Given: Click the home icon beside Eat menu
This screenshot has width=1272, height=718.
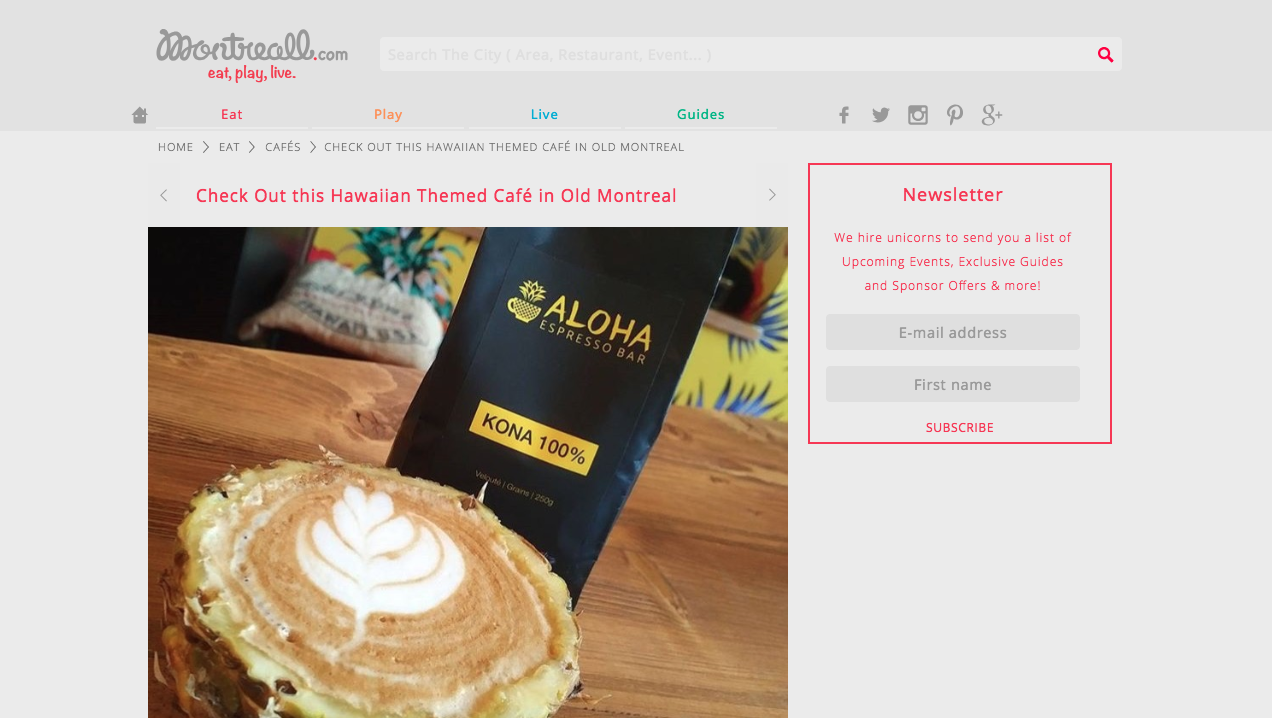Looking at the screenshot, I should pyautogui.click(x=140, y=115).
